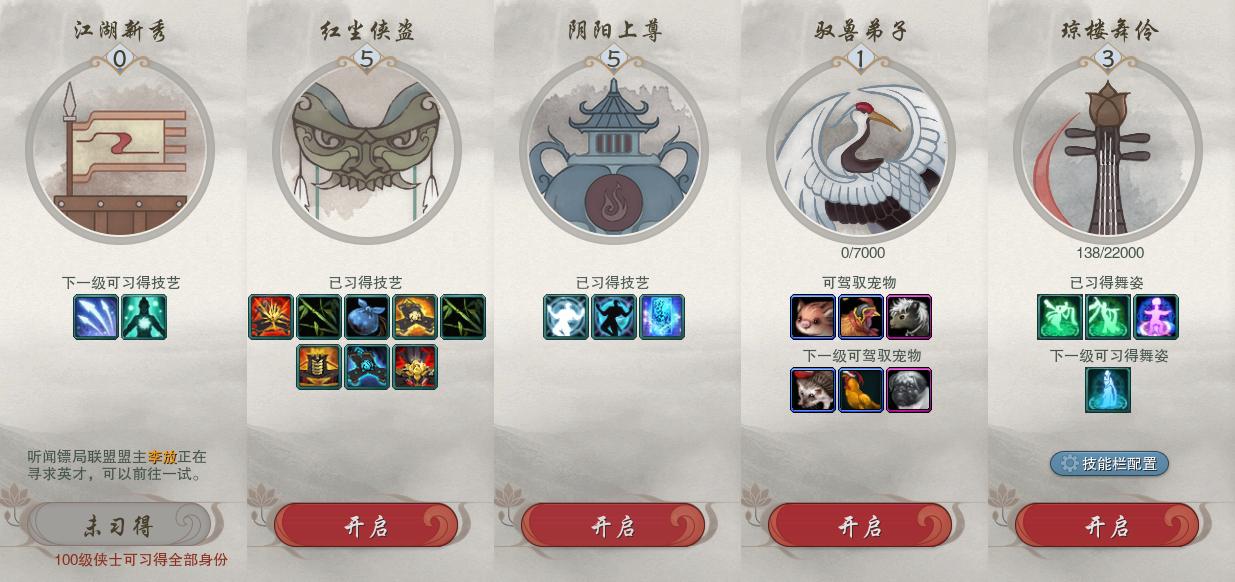This screenshot has height=582, width=1235.
Task: Activate 开启 button for 阴阳上尊
Action: [613, 526]
